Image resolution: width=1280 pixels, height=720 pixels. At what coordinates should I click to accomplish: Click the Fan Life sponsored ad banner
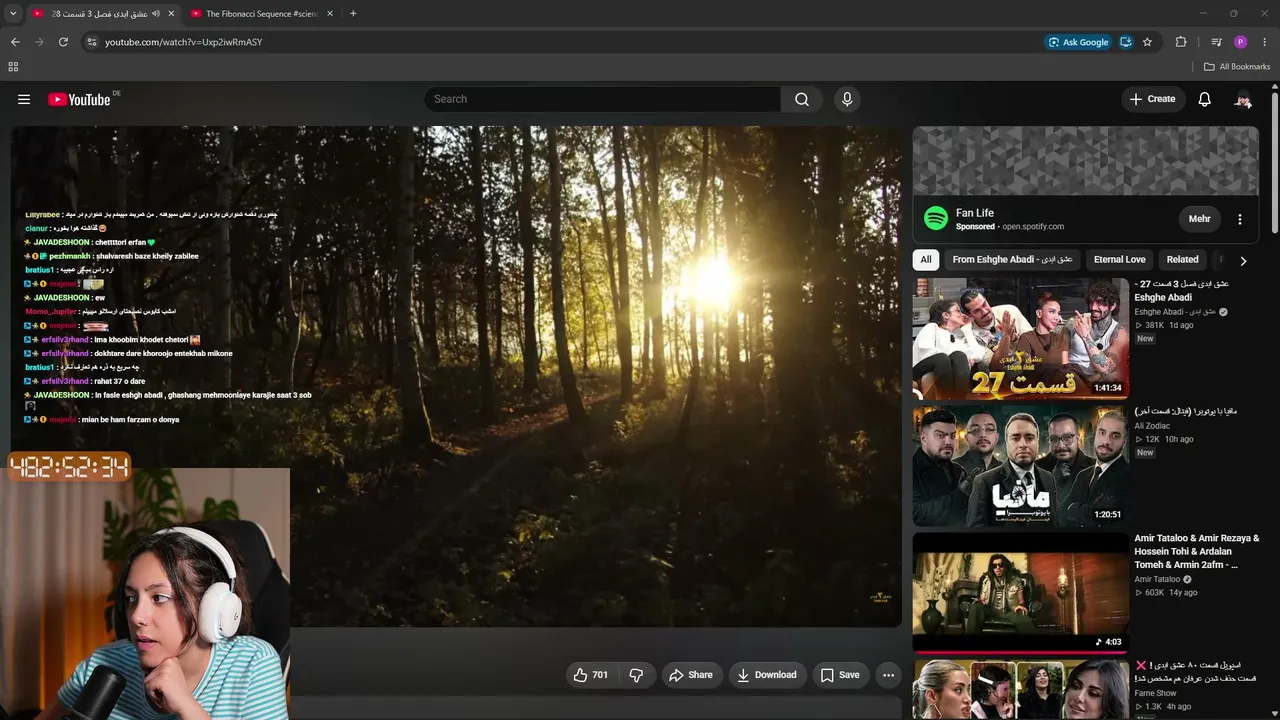(x=1085, y=160)
